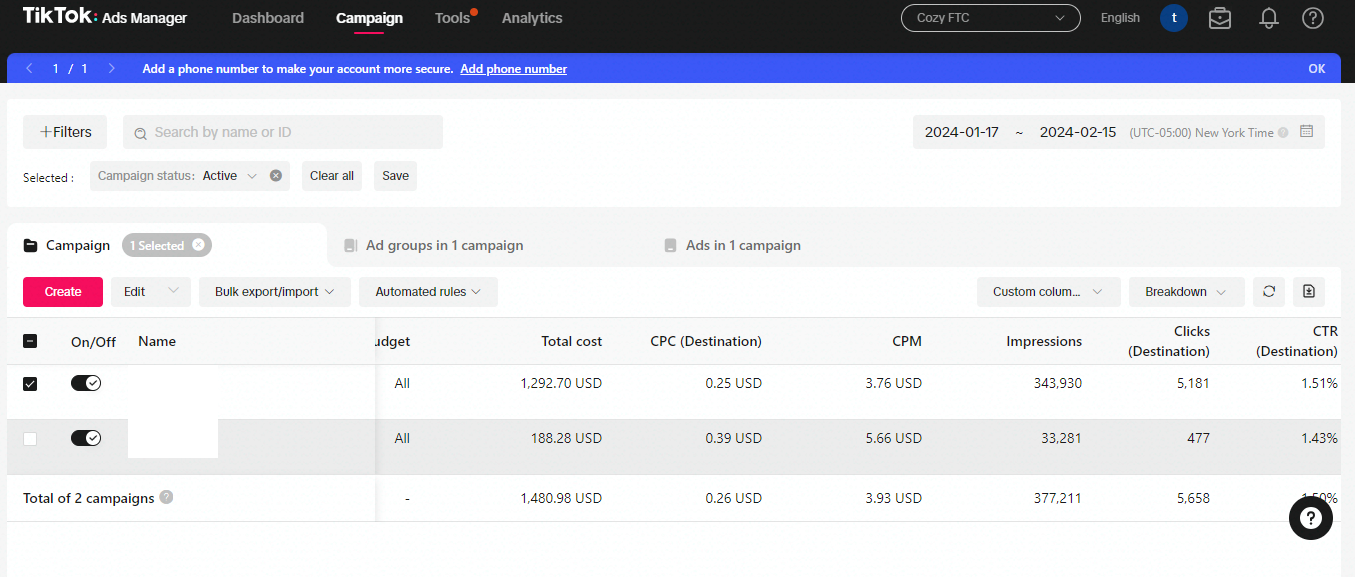Click the Name column header
Image resolution: width=1355 pixels, height=577 pixels.
[157, 341]
